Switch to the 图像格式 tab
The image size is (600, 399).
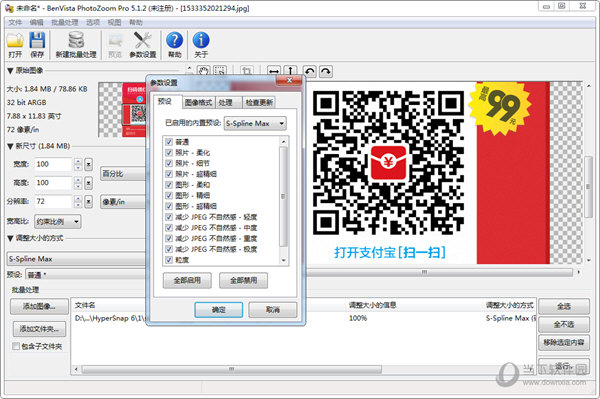click(198, 102)
